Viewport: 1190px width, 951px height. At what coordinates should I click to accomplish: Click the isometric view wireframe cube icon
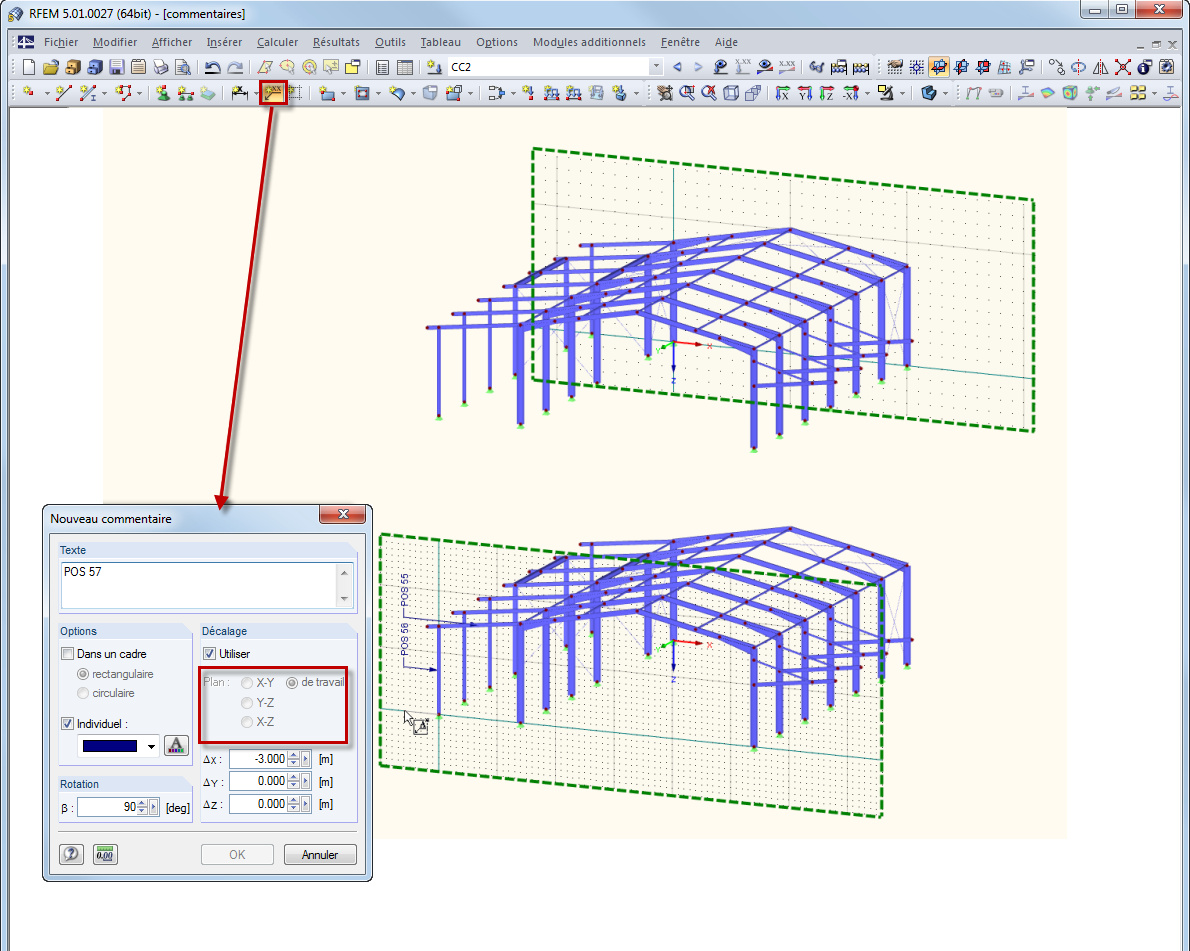pos(731,93)
